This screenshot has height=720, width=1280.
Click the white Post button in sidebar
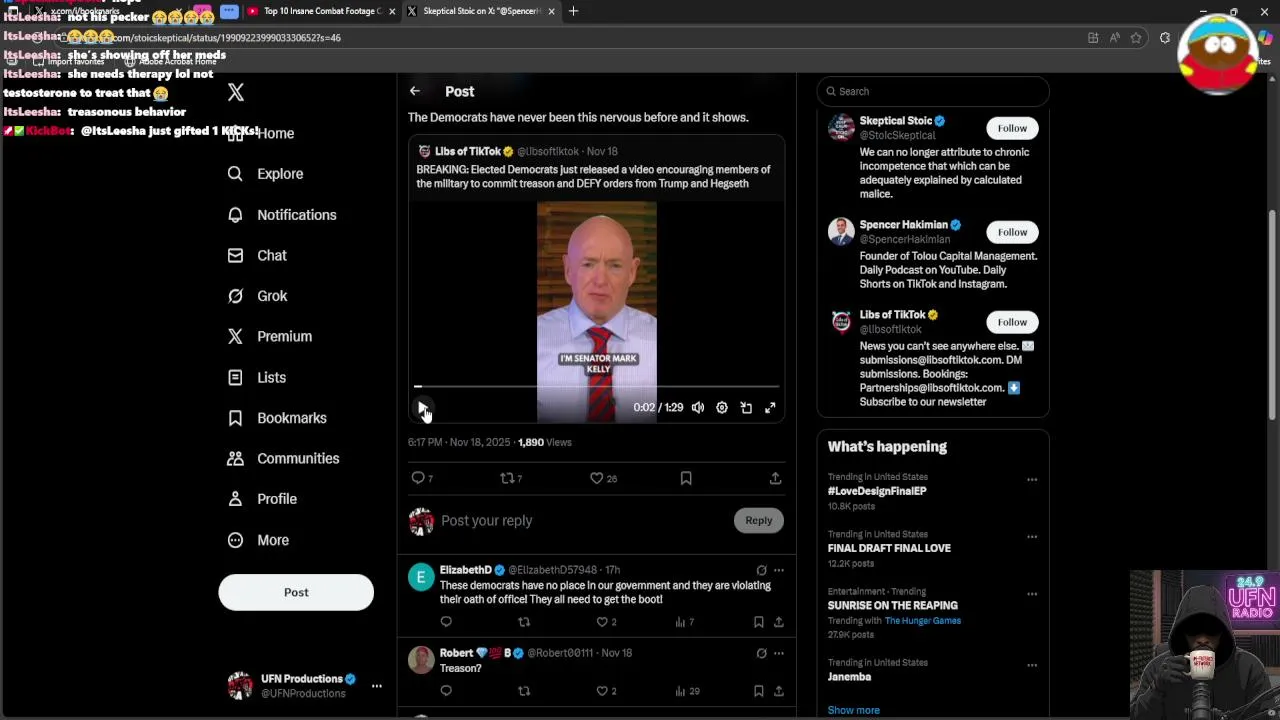coord(296,592)
